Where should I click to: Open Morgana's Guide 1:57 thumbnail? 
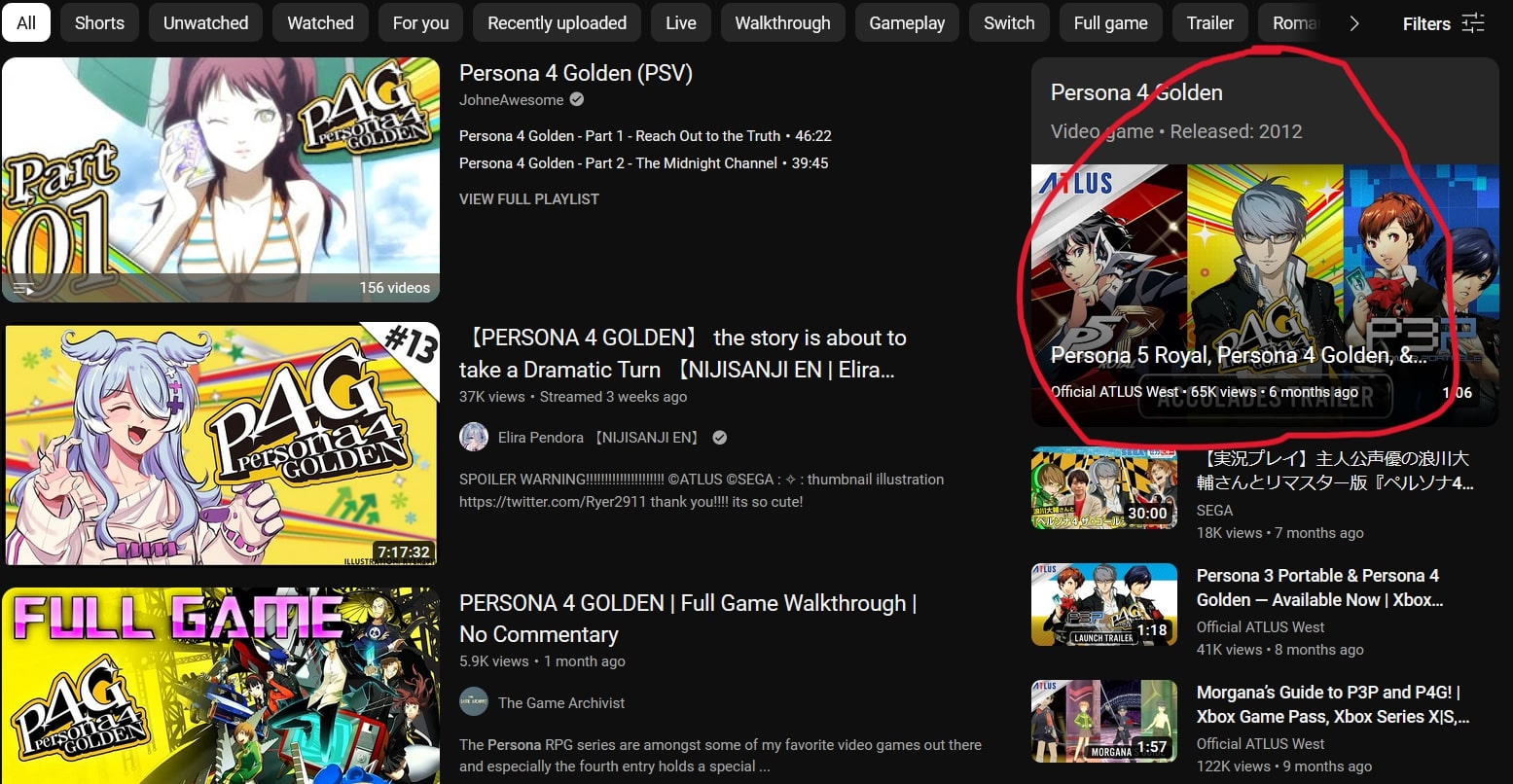pyautogui.click(x=1104, y=721)
